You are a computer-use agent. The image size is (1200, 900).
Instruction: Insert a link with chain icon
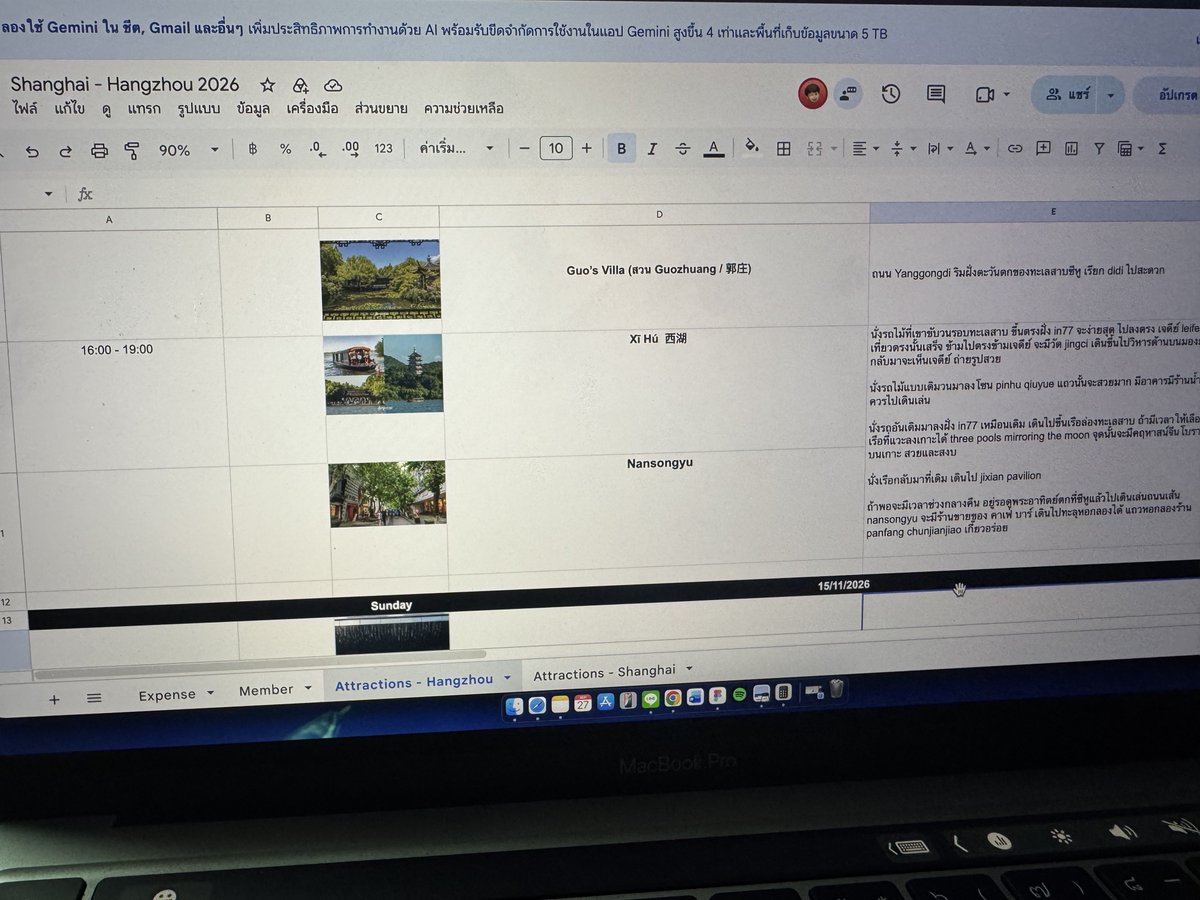pyautogui.click(x=1015, y=149)
